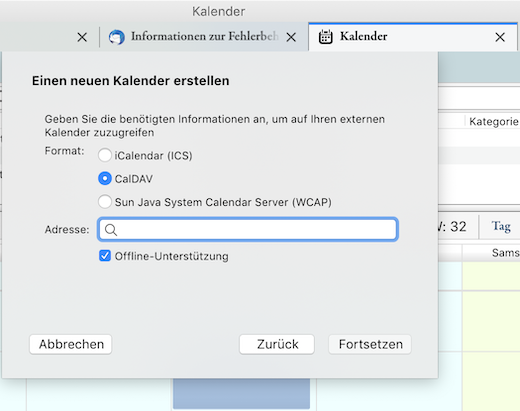
Task: Click the Kategorie column header
Action: pyautogui.click(x=493, y=122)
